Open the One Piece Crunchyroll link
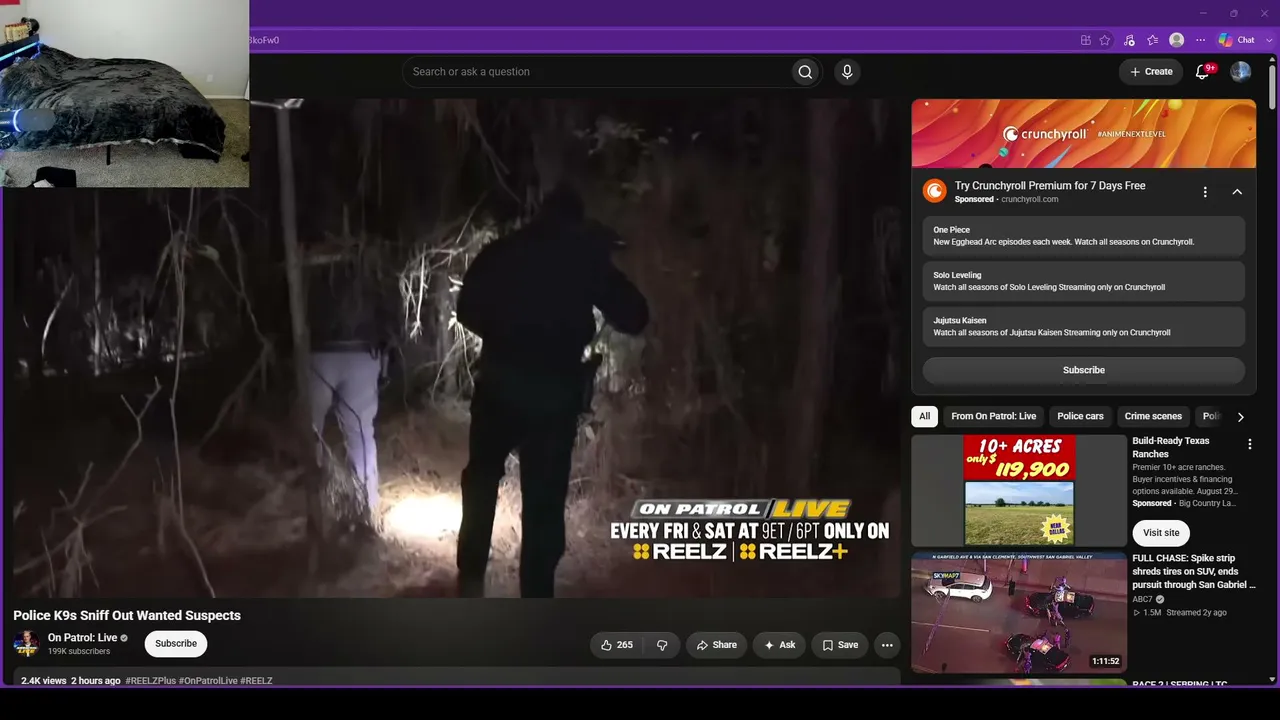Image resolution: width=1280 pixels, height=720 pixels. click(x=1084, y=236)
